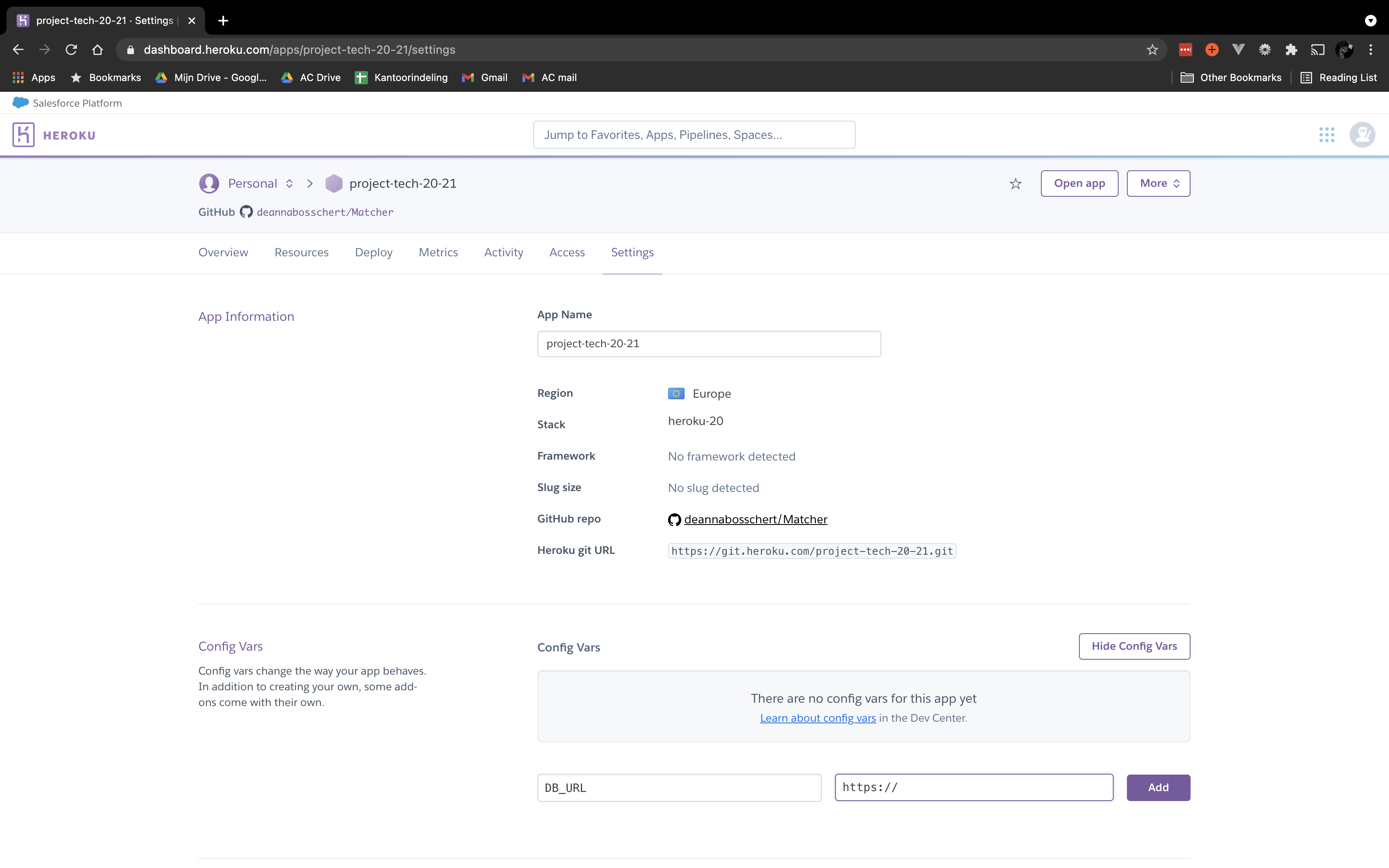Open the GitHub repo deannabosschert/Matcher
Image resolution: width=1389 pixels, height=868 pixels.
click(x=755, y=519)
